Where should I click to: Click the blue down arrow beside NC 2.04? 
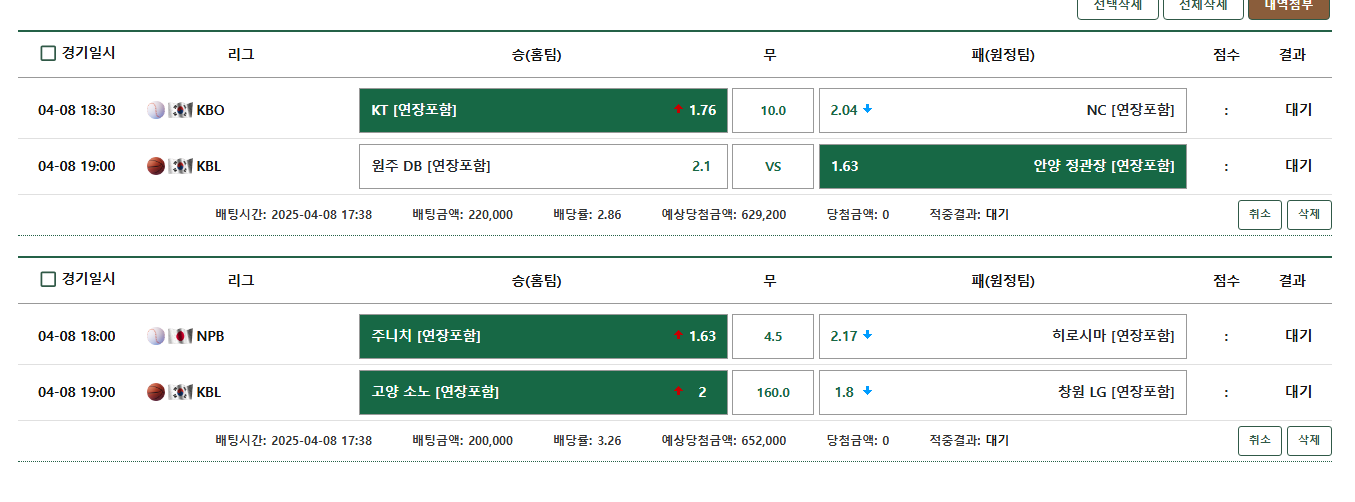click(868, 109)
